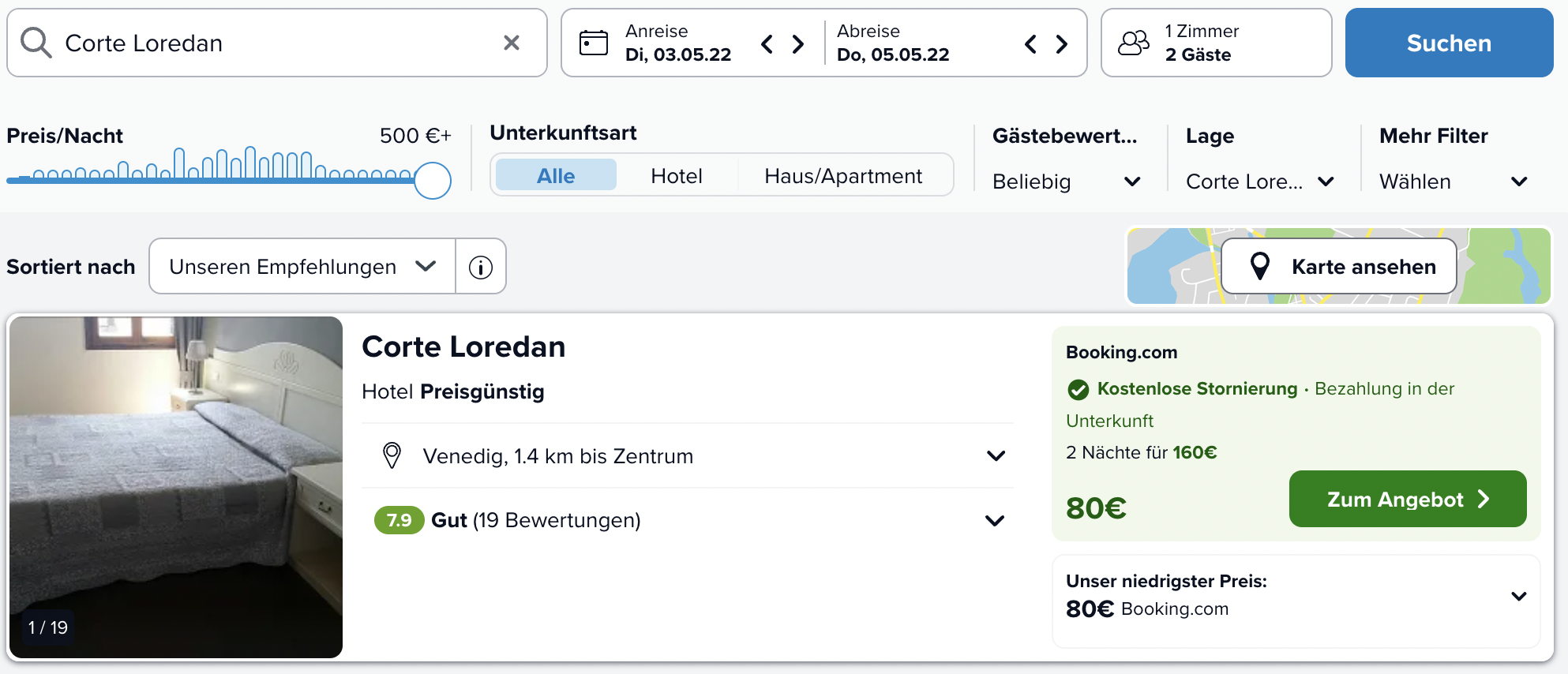
Task: Select the Alle accommodation type
Action: (556, 175)
